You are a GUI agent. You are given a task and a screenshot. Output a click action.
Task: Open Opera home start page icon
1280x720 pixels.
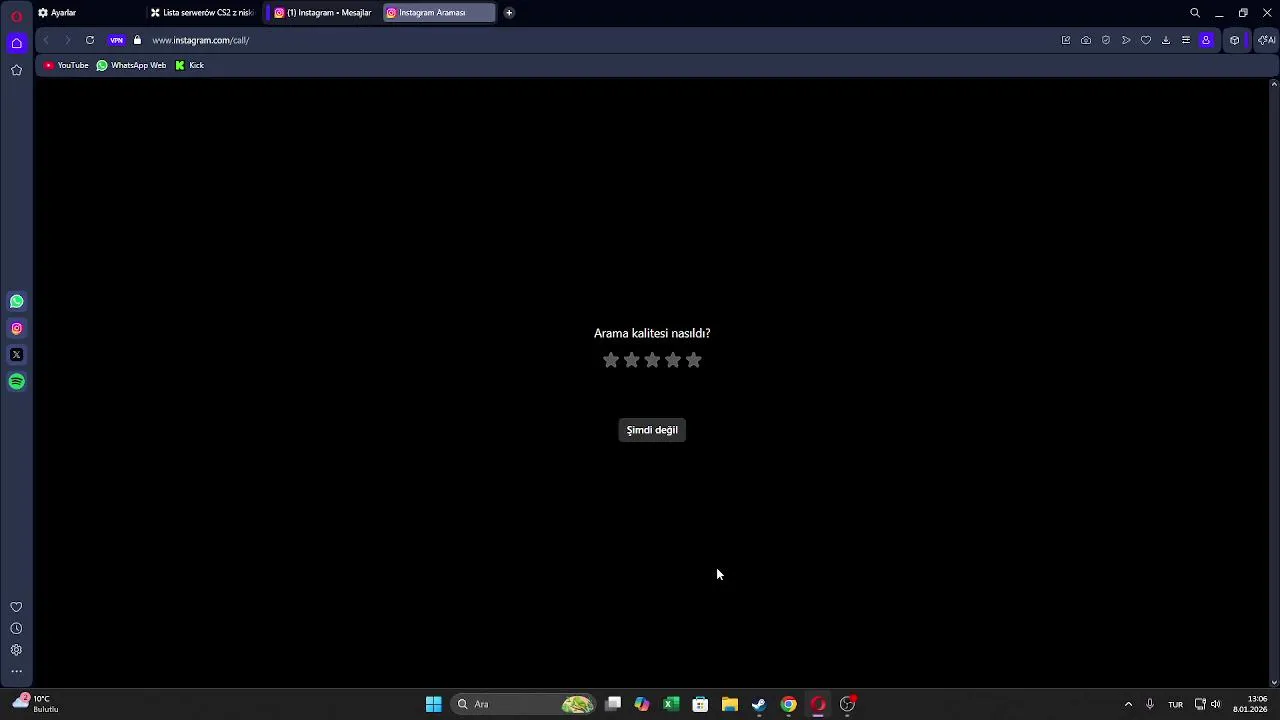pyautogui.click(x=16, y=43)
